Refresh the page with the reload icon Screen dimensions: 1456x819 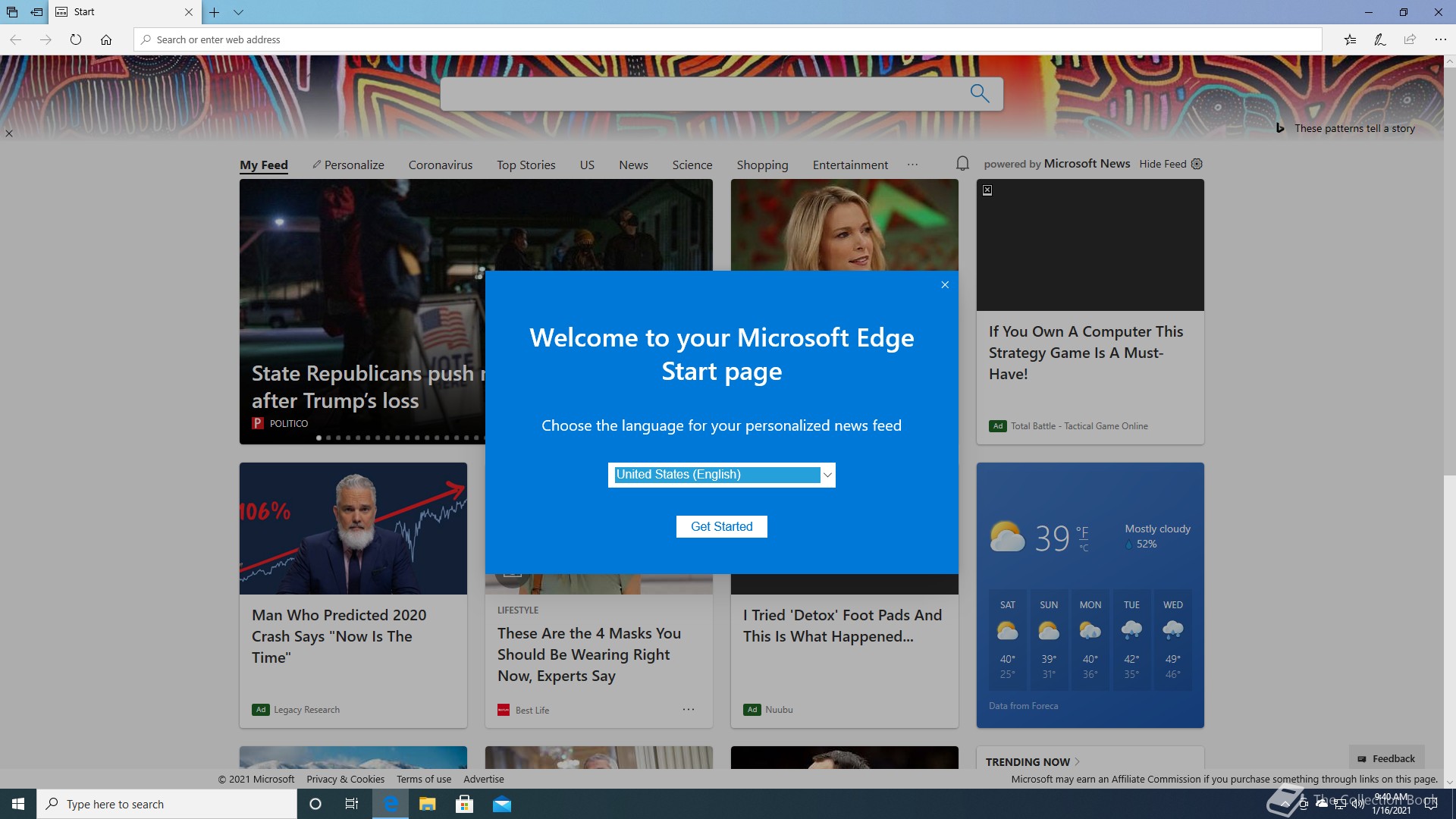click(76, 39)
